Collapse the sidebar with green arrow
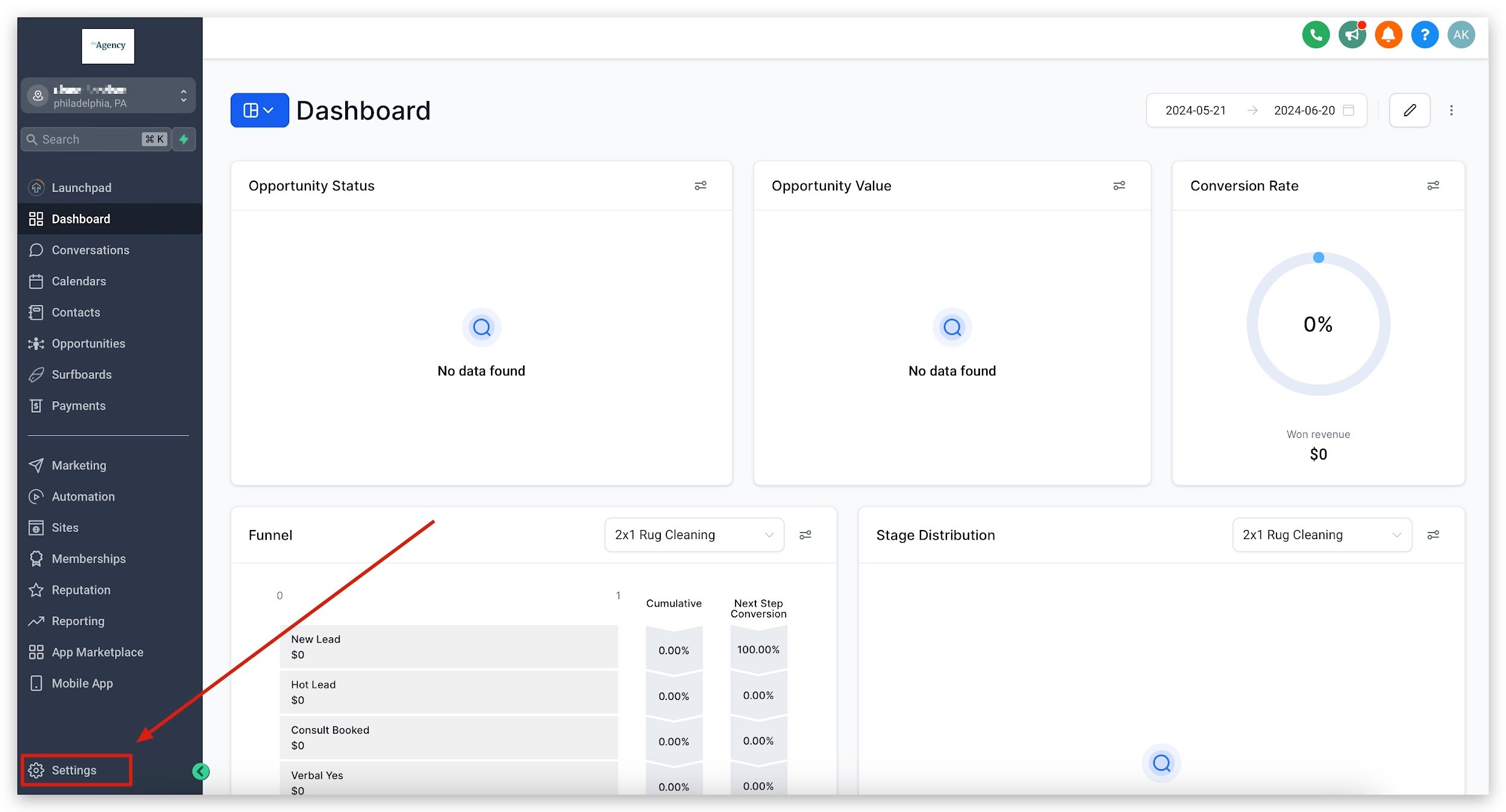The height and width of the screenshot is (812, 1506). click(201, 771)
